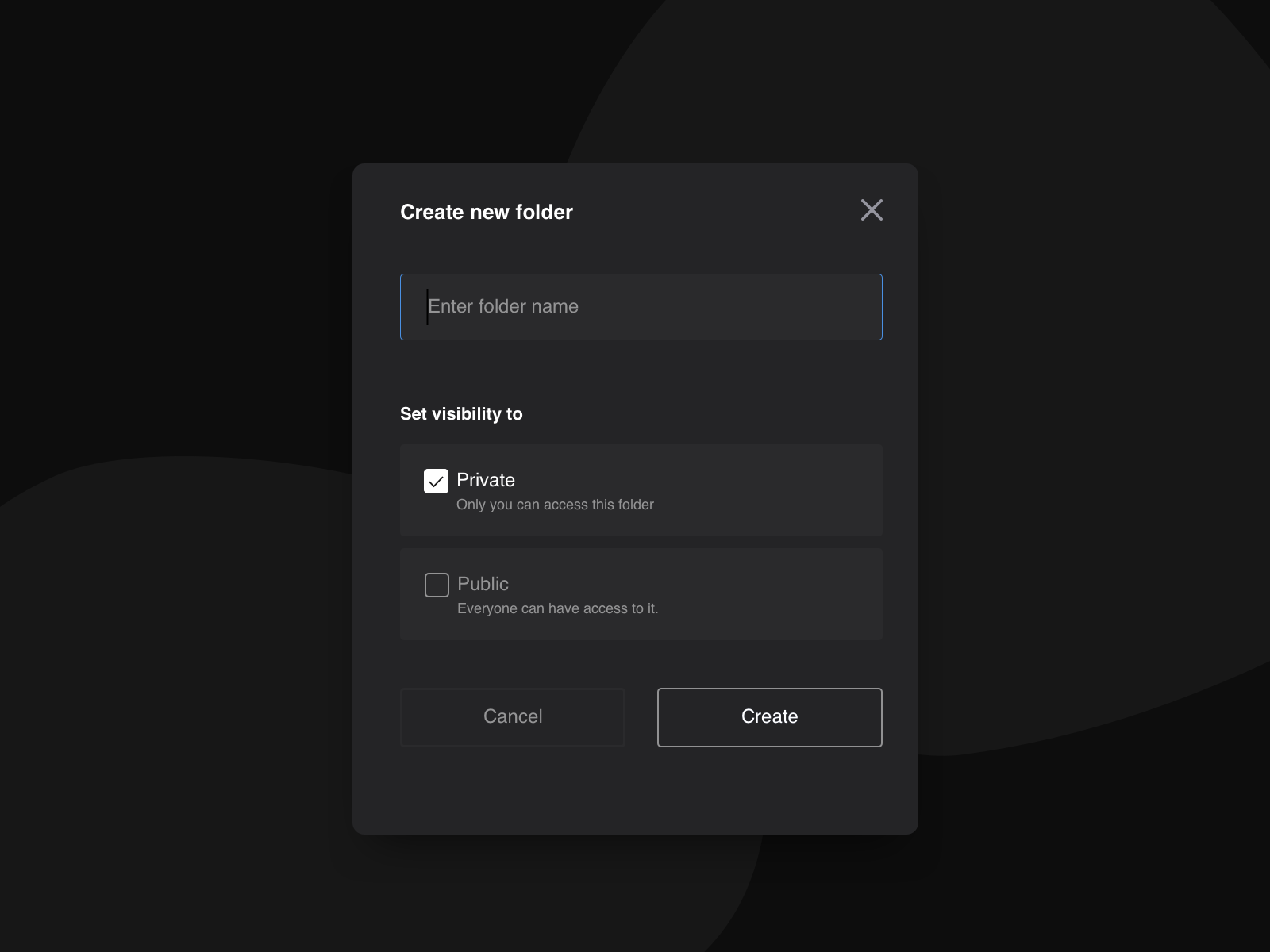Click the Public label text
This screenshot has height=952, width=1270.
point(482,584)
